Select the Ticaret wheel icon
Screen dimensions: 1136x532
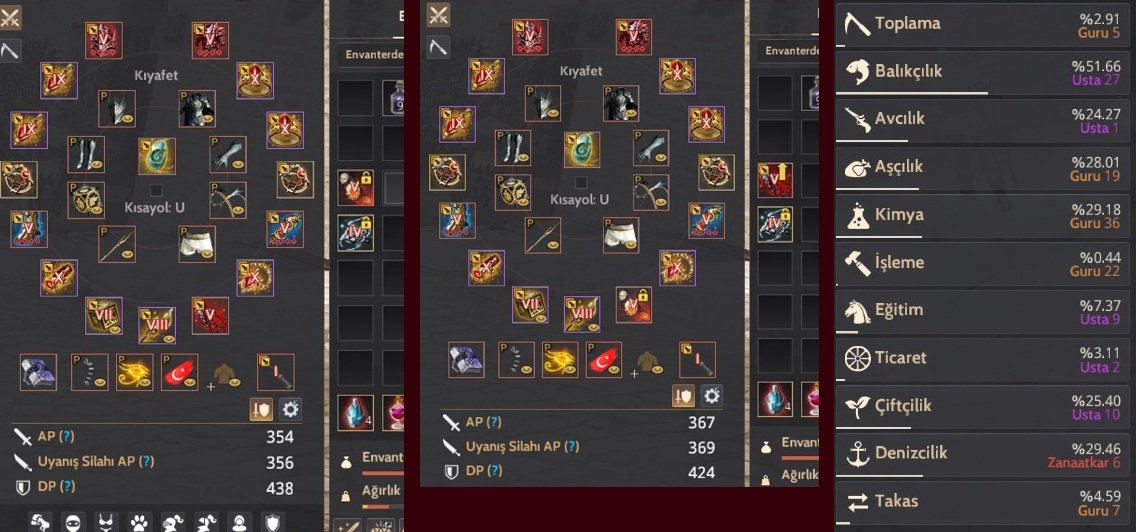[858, 358]
